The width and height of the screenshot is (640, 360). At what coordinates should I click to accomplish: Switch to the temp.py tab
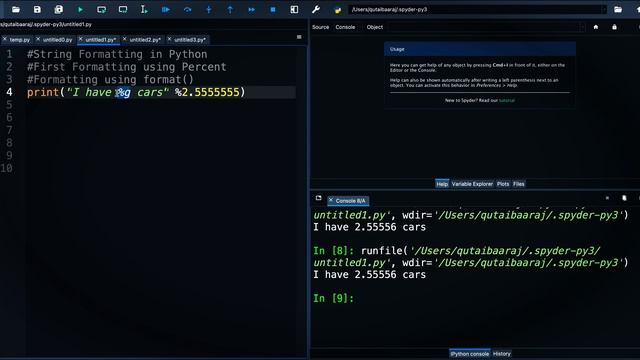click(20, 40)
